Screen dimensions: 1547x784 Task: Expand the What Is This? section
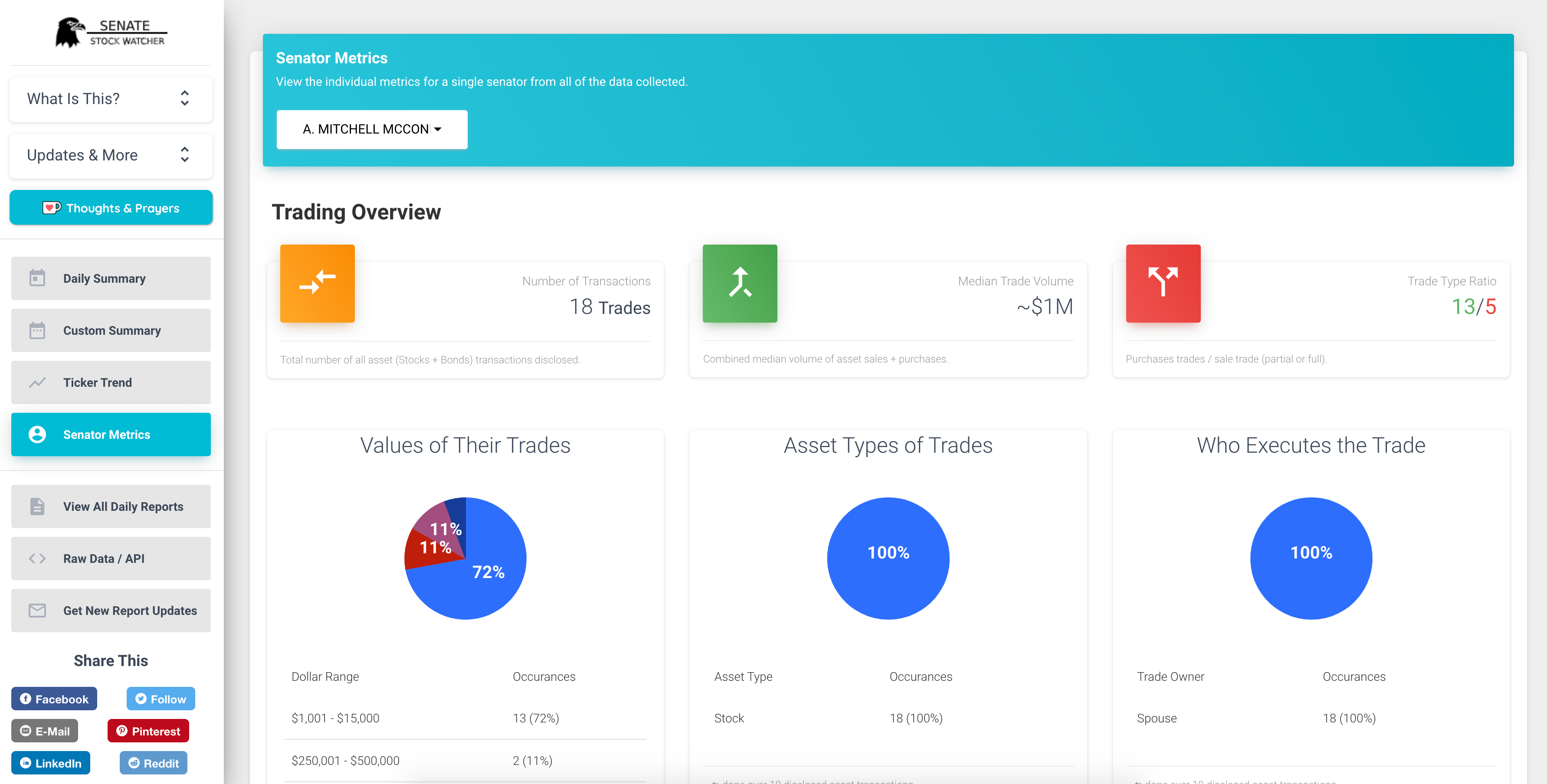pyautogui.click(x=111, y=98)
